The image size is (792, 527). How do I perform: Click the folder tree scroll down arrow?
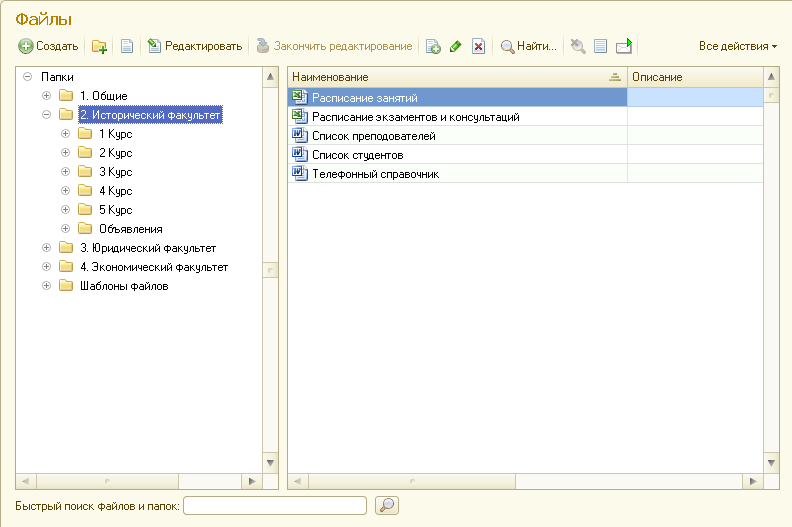[x=270, y=463]
